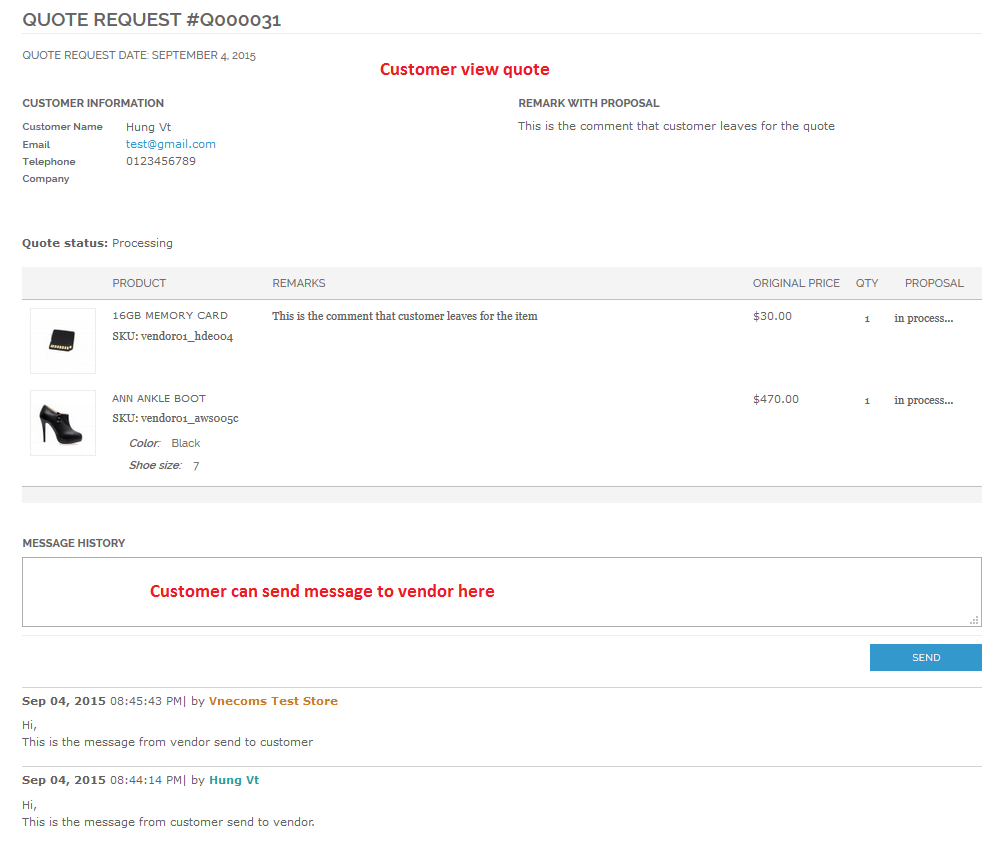The image size is (1002, 859).
Task: Click the PRODUCT column header
Action: (x=139, y=283)
